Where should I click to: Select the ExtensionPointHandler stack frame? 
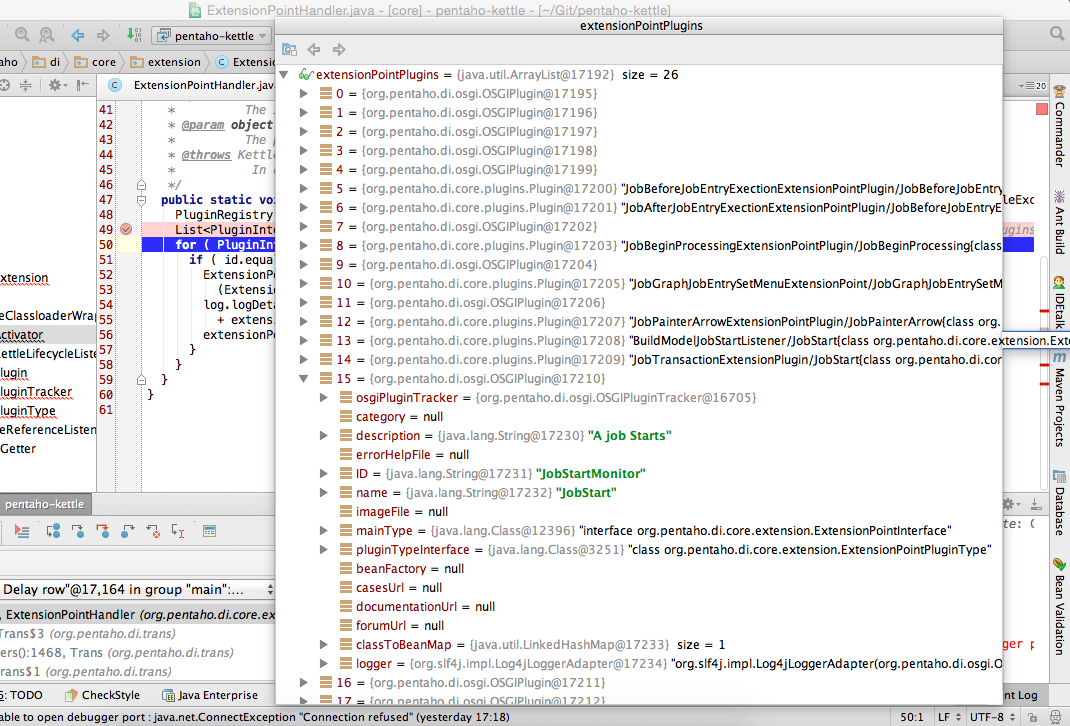tap(137, 615)
